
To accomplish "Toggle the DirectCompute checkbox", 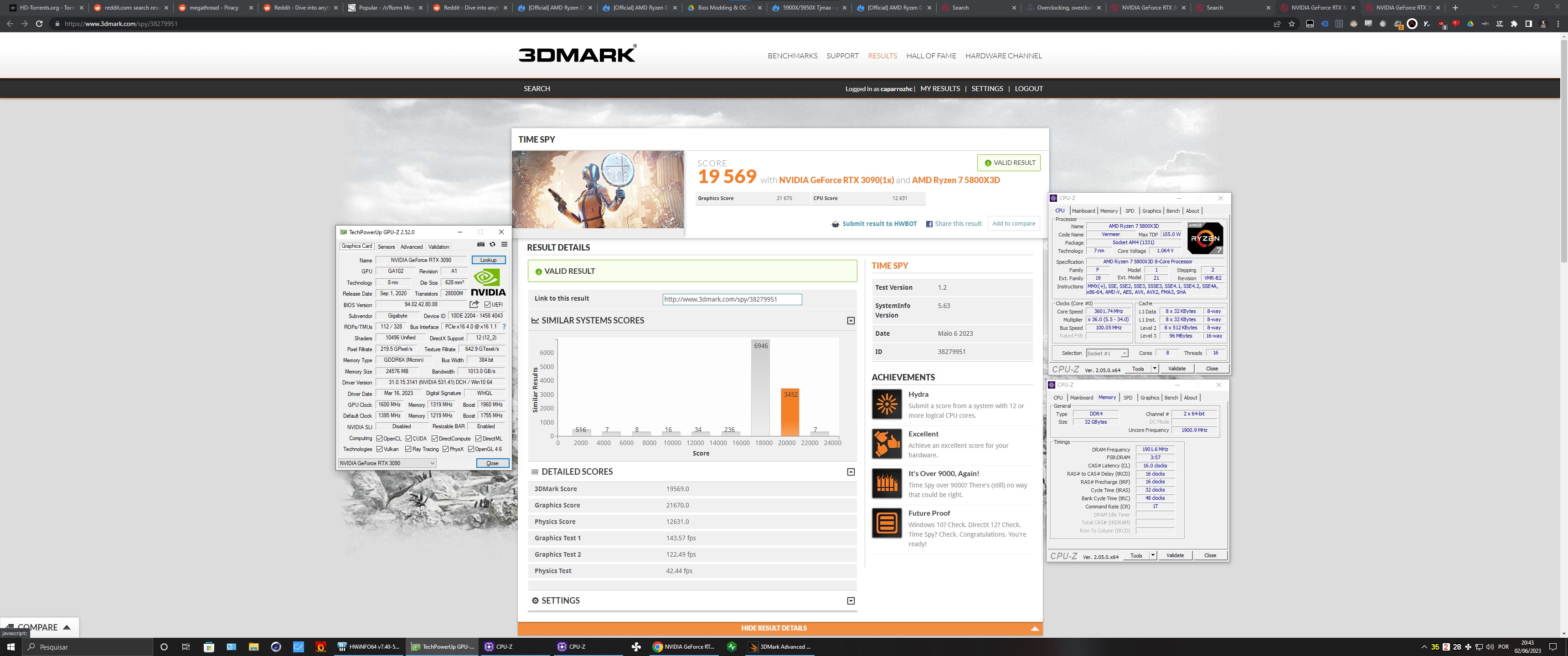I will coord(434,439).
